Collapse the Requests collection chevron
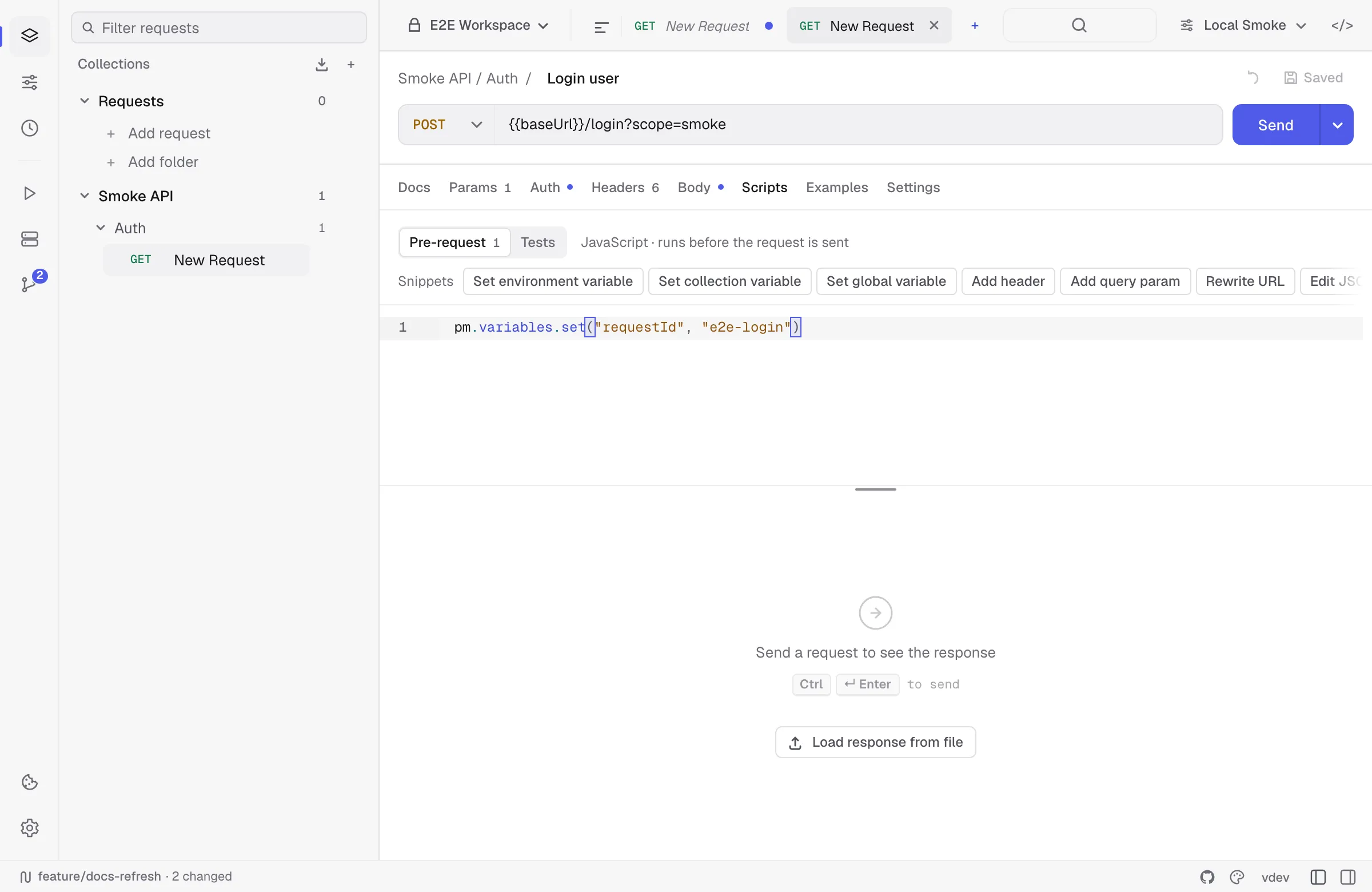Screen dimensions: 1372x892 point(84,101)
